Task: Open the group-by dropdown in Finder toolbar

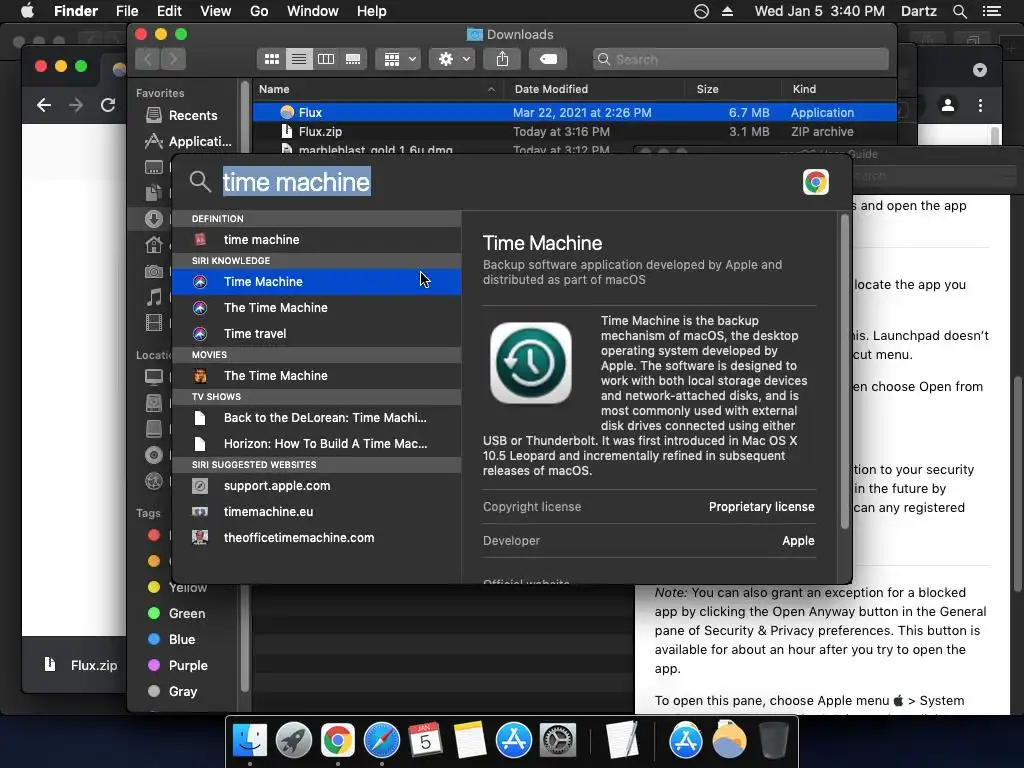Action: coord(398,59)
